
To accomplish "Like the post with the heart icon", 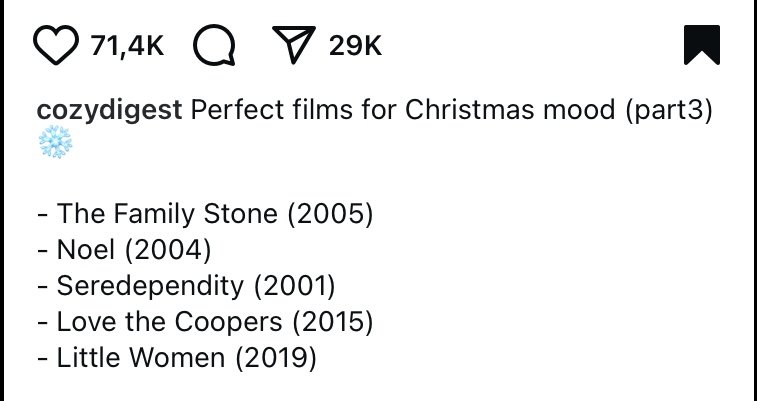I will [56, 44].
